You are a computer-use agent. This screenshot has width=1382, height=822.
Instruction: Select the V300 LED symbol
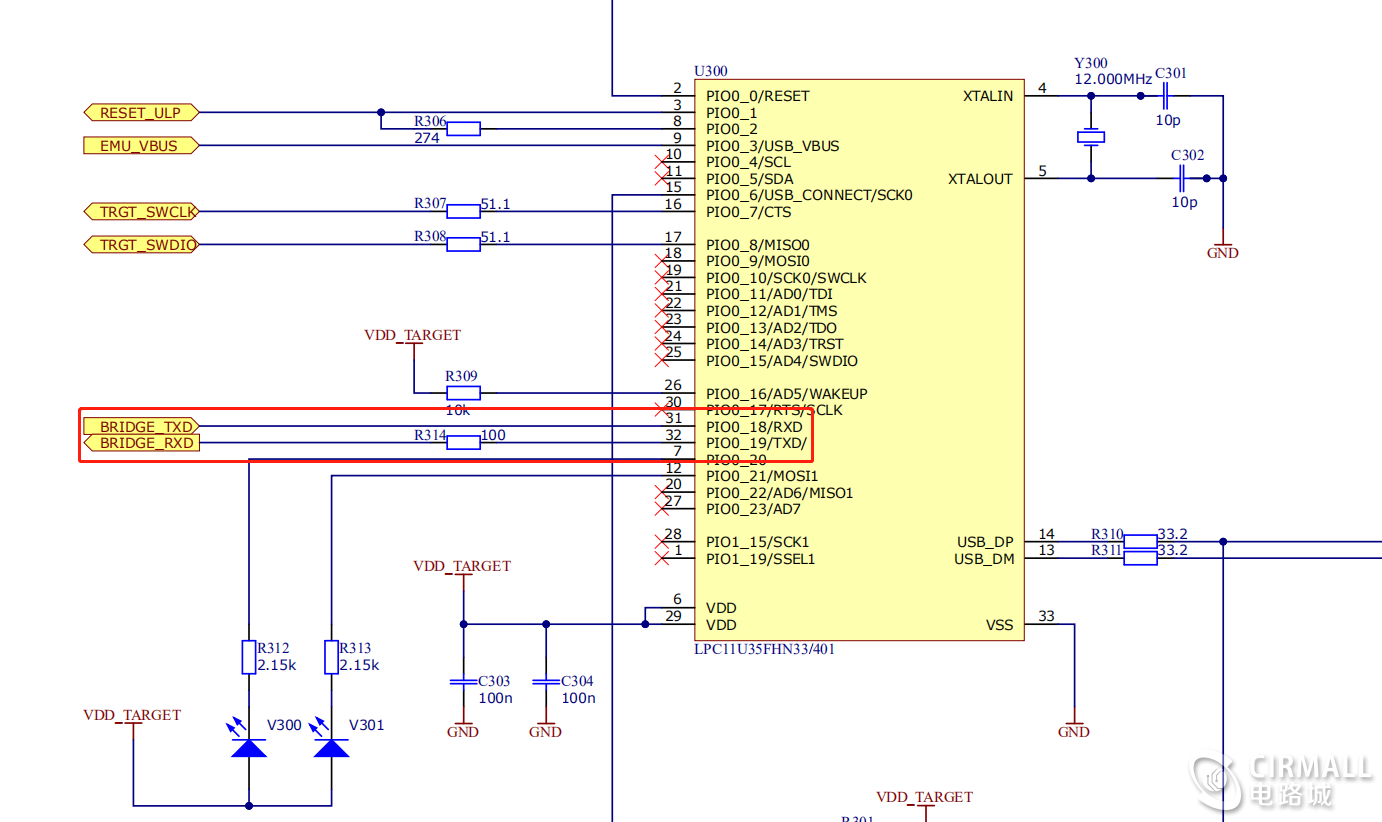coord(249,739)
